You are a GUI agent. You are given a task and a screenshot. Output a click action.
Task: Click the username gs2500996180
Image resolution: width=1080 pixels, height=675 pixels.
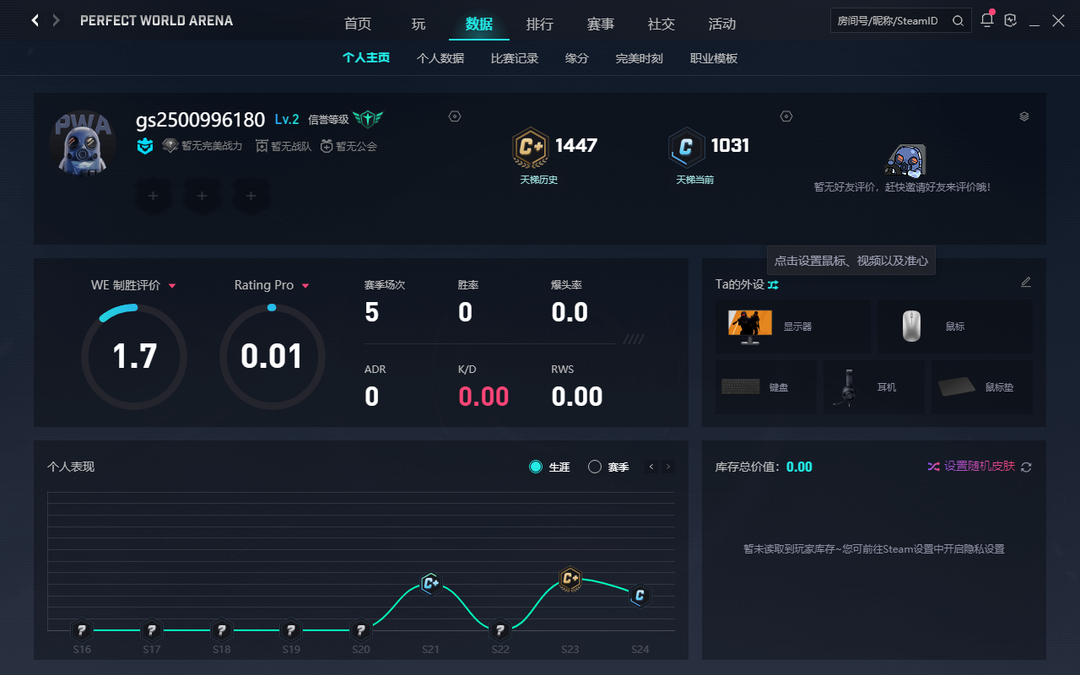coord(200,120)
